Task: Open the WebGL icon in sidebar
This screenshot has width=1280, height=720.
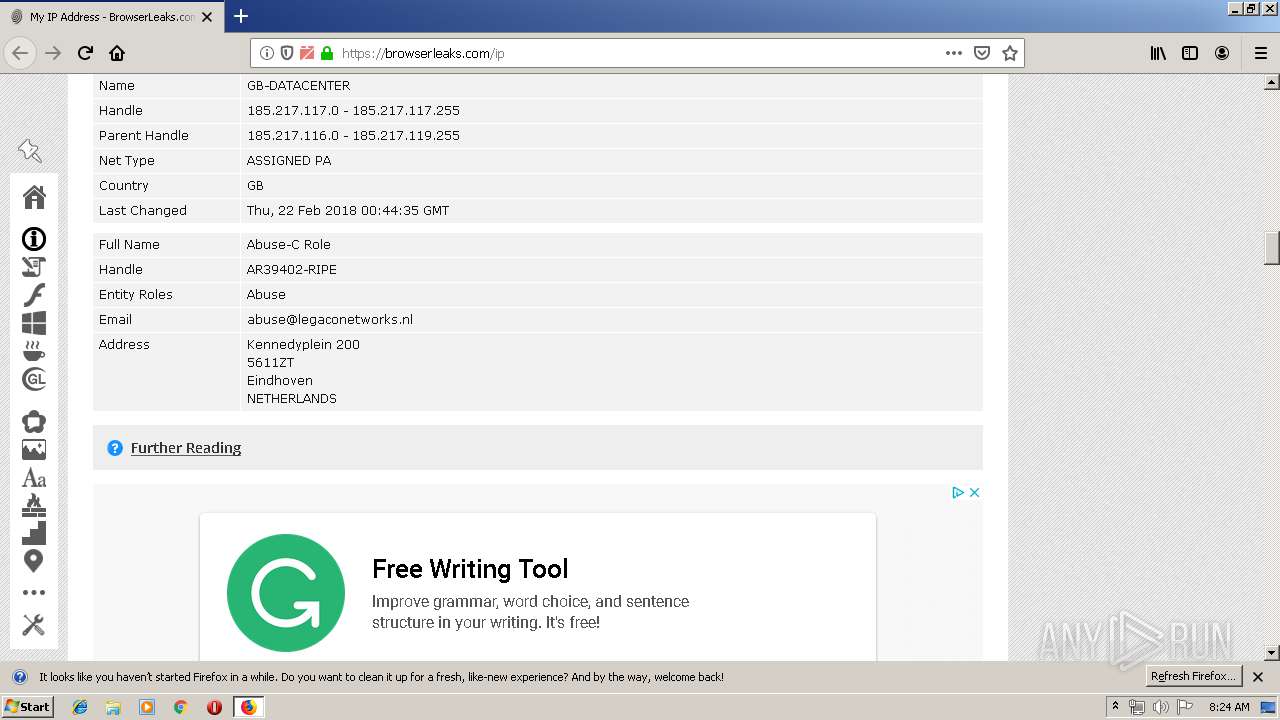Action: click(34, 379)
